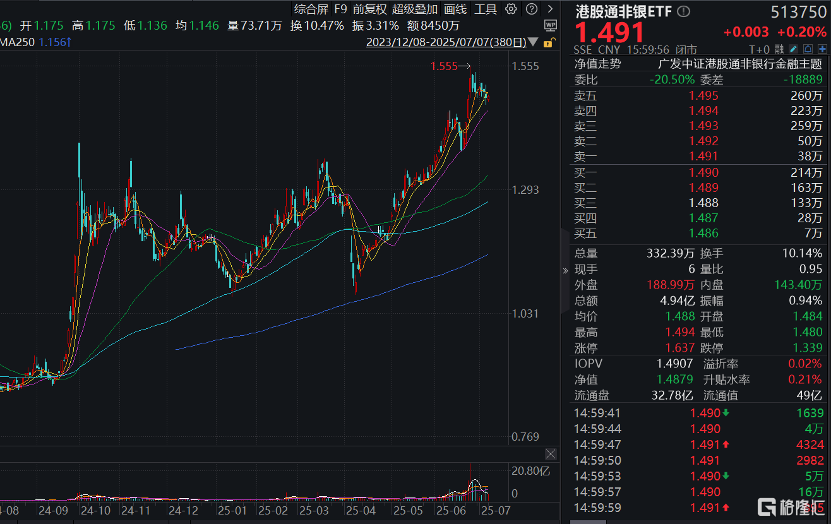Set a price alert bell icon
The height and width of the screenshot is (524, 832).
(x=808, y=49)
